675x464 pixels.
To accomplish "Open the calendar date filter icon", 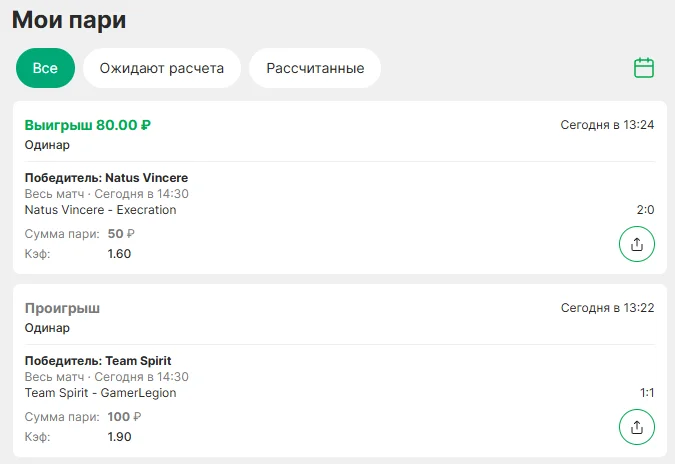I will (x=644, y=68).
